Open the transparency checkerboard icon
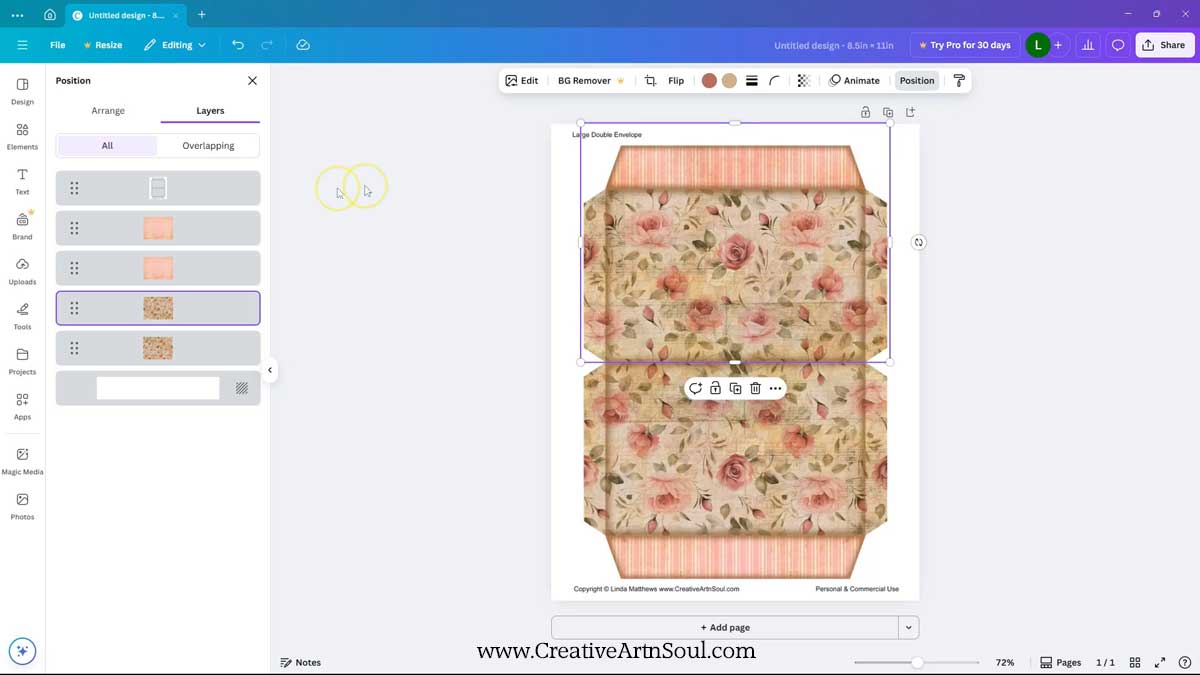The width and height of the screenshot is (1200, 675). pos(803,81)
